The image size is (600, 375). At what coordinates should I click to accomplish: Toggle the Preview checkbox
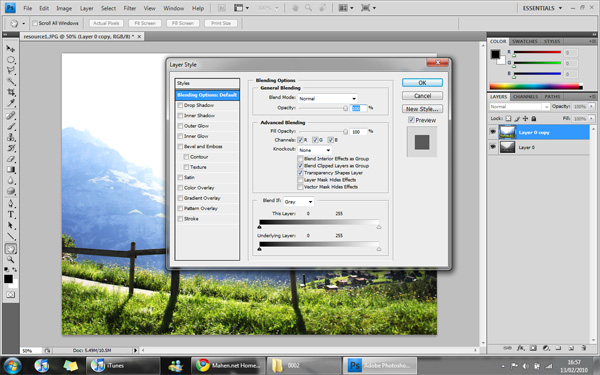pyautogui.click(x=411, y=120)
